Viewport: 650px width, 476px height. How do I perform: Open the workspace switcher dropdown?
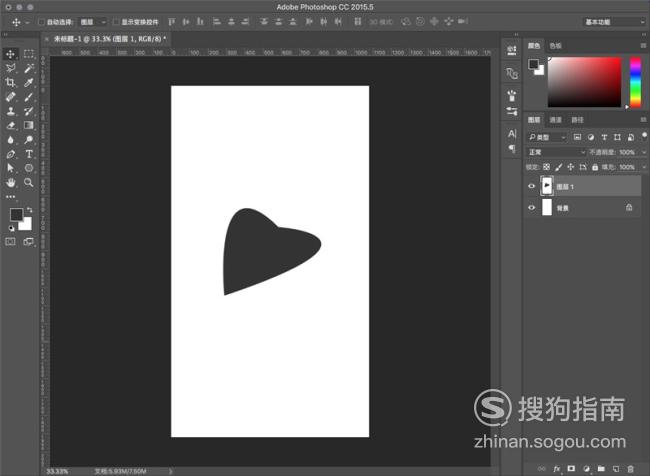[614, 22]
